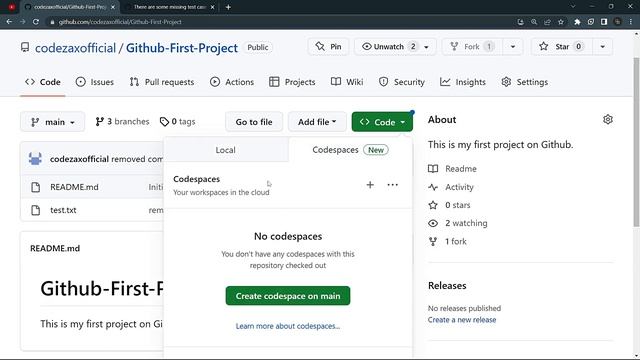Click the page vertical scrollbar
The height and width of the screenshot is (360, 640).
pyautogui.click(x=636, y=143)
